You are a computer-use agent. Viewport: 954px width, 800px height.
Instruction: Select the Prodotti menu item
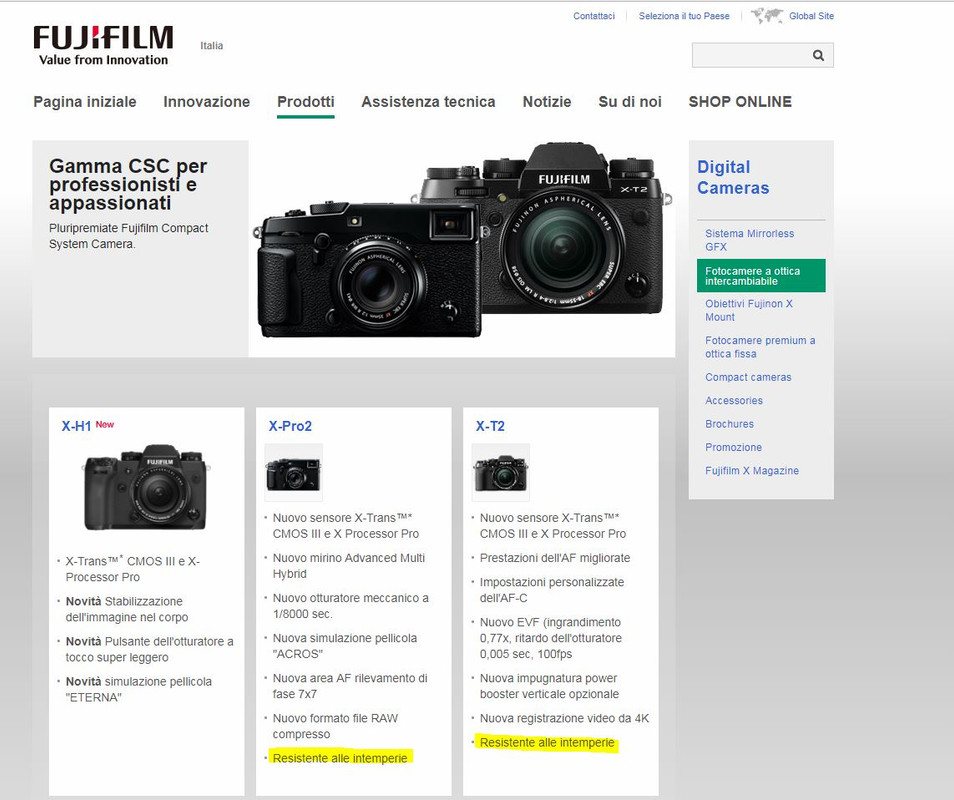pyautogui.click(x=305, y=102)
